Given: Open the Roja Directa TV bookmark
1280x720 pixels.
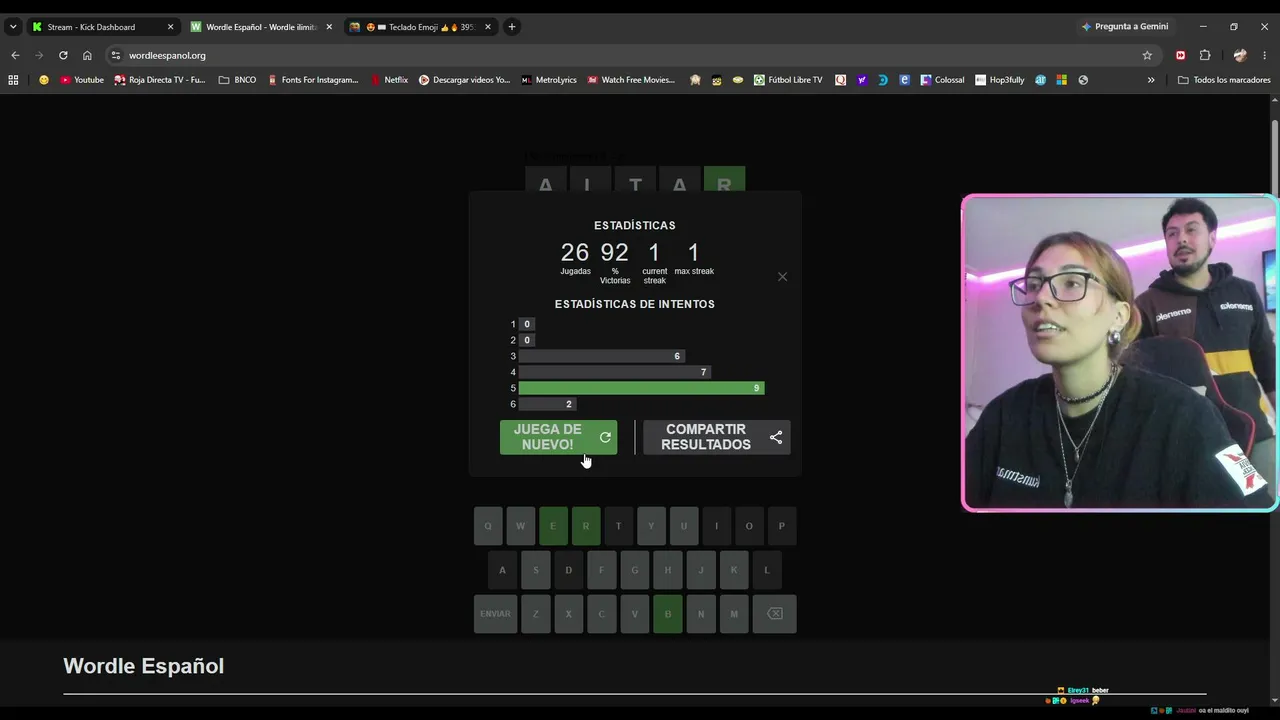Looking at the screenshot, I should 160,80.
